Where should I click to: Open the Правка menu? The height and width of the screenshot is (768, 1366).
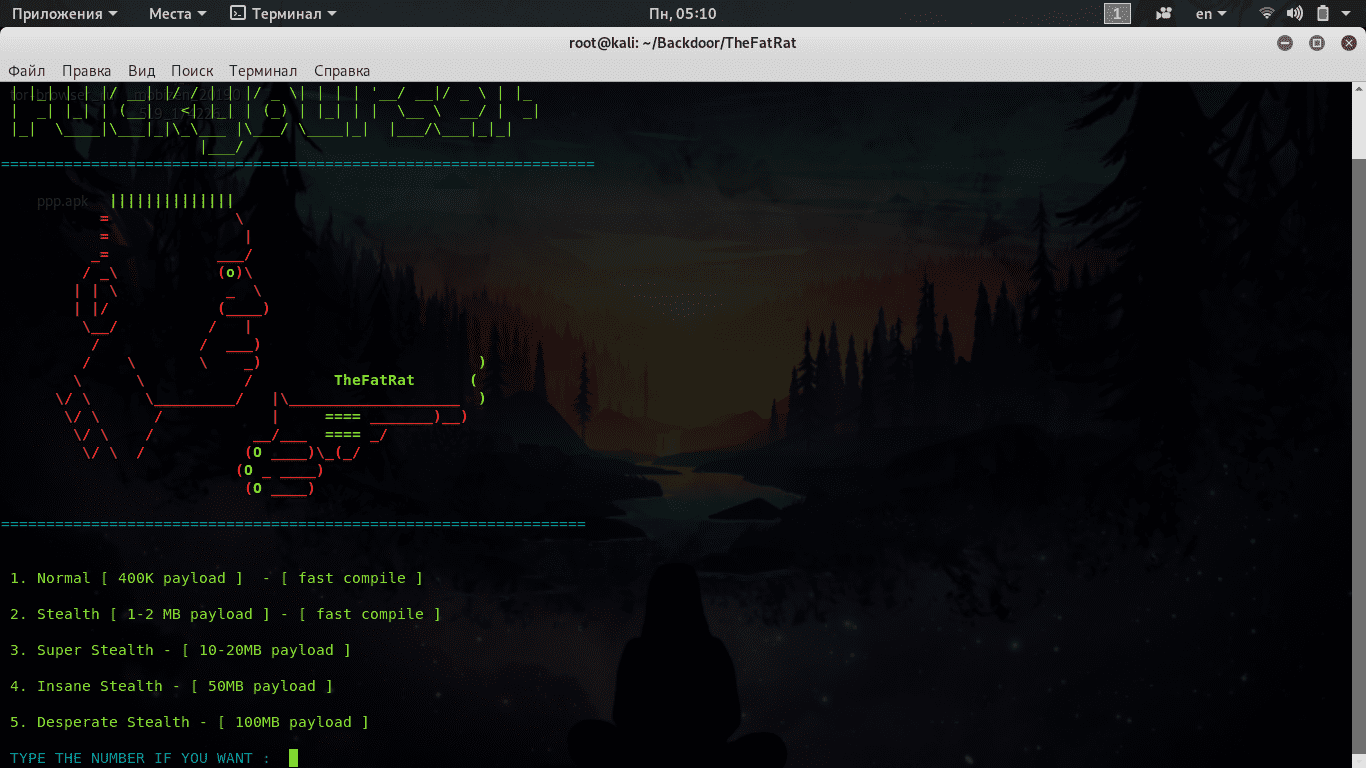[86, 71]
